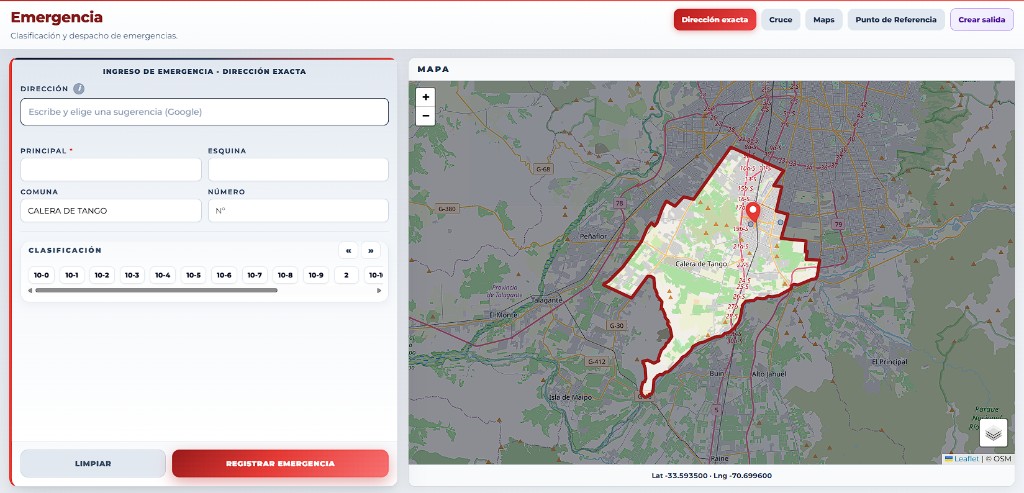Click the scrollbar left arrow in Clasificación
Screen dimensions: 1024x493
coord(30,291)
